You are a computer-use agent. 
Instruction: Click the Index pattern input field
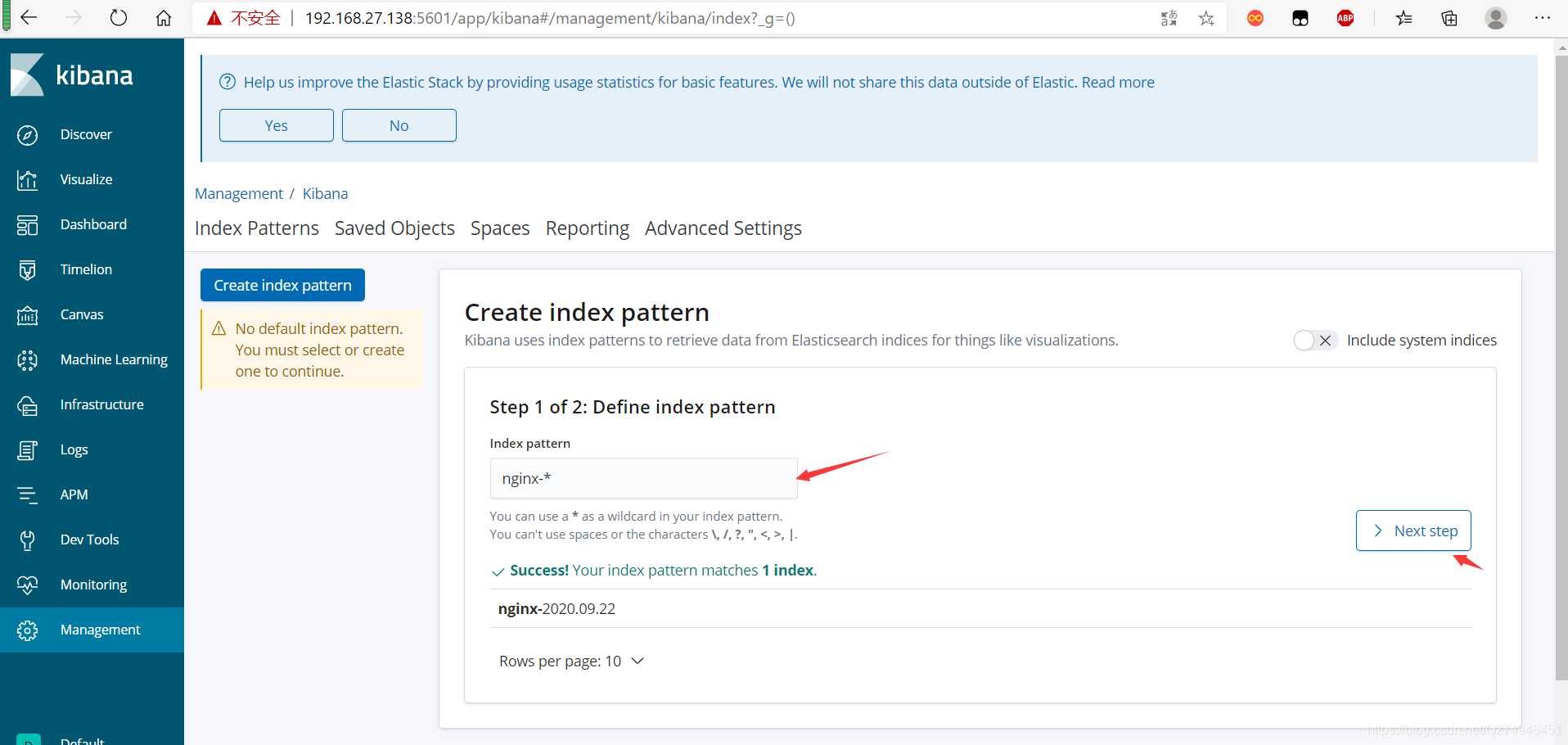tap(643, 478)
